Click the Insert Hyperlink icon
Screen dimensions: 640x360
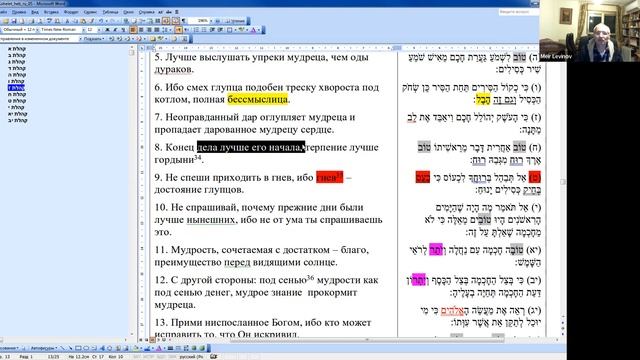click(x=126, y=21)
